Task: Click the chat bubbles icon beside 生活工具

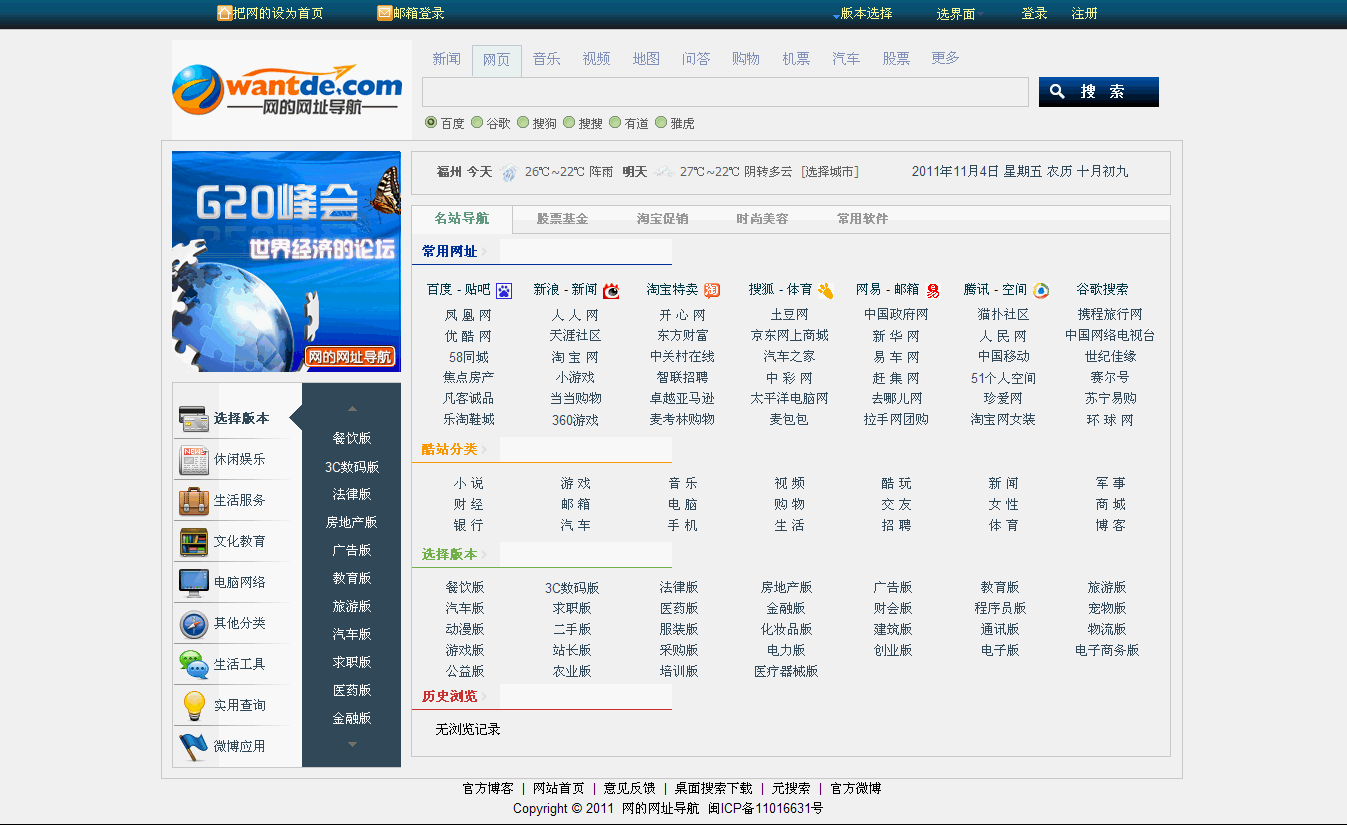Action: click(193, 663)
